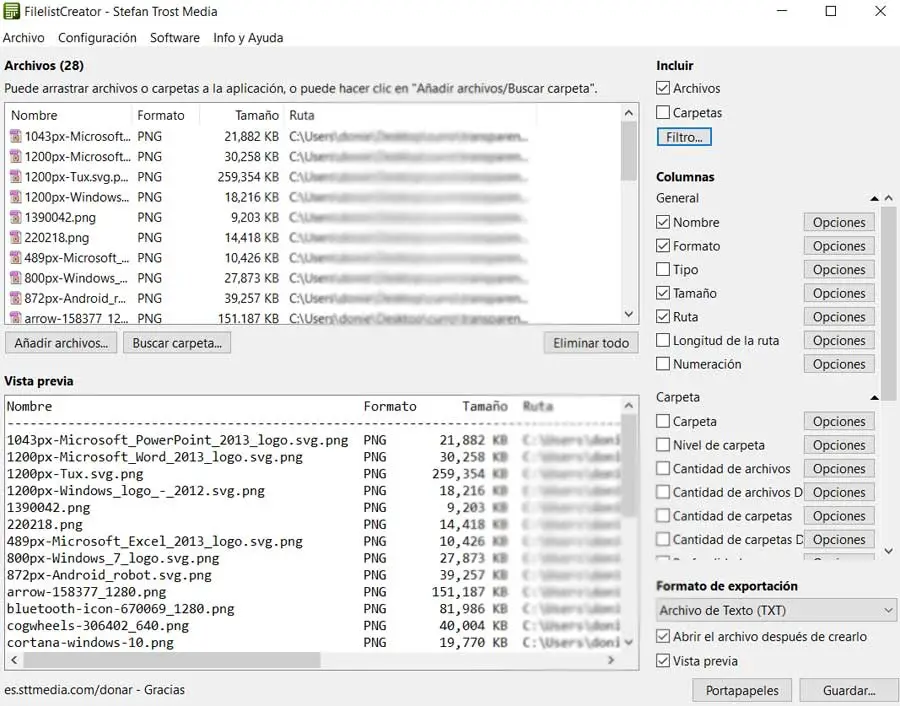This screenshot has width=900, height=706.
Task: Open the Configuración menu
Action: (97, 38)
